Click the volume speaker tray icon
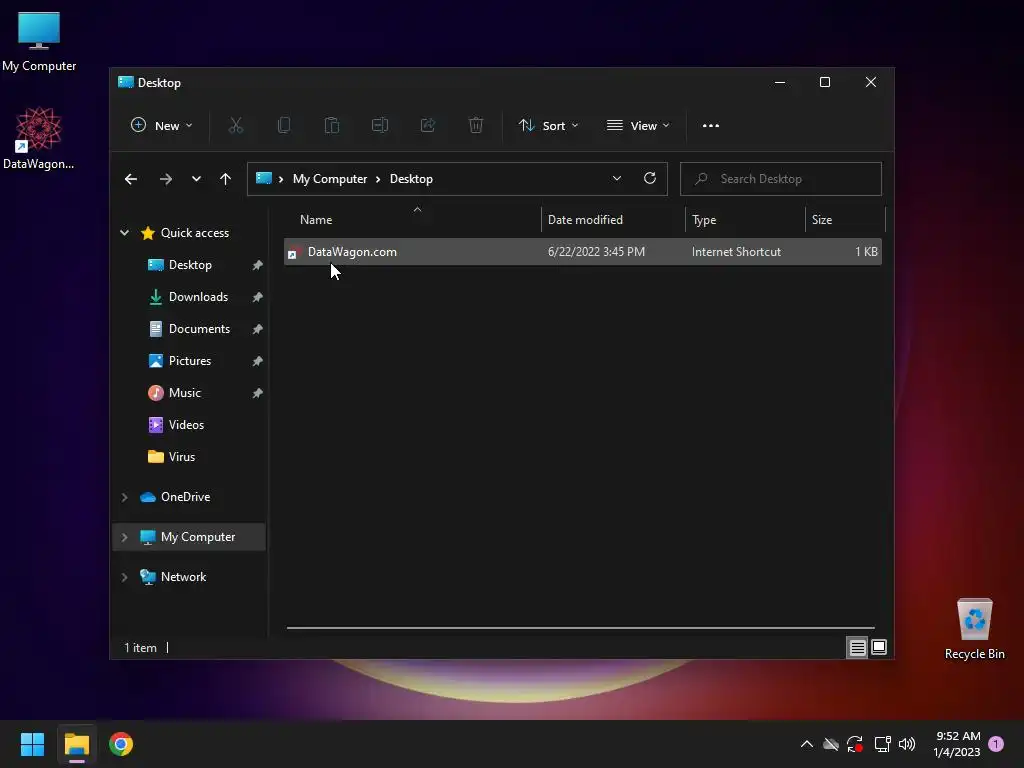 (x=906, y=744)
